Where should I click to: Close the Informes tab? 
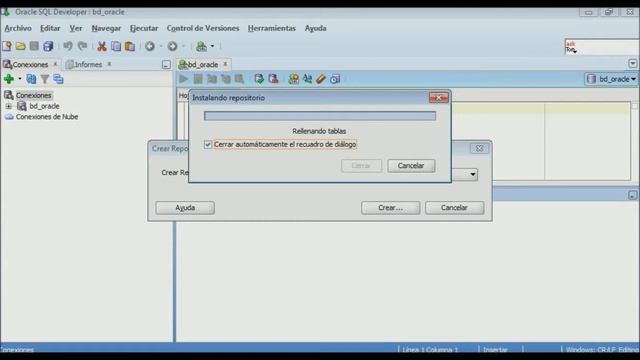click(x=109, y=64)
